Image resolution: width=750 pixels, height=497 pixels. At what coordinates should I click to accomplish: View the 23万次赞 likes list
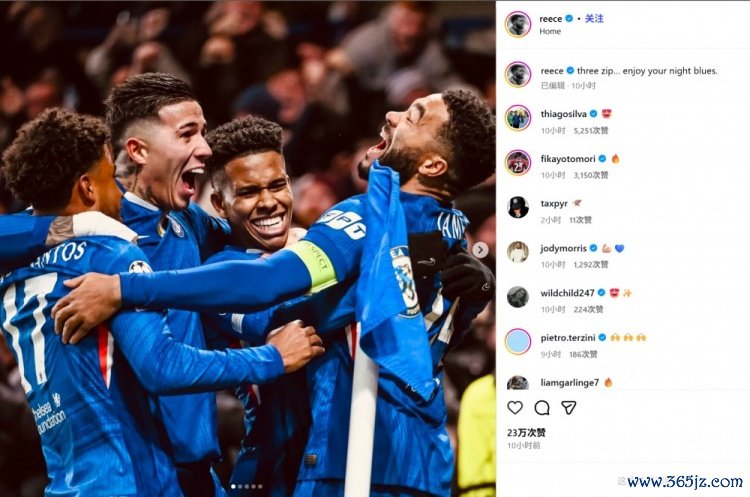[526, 432]
